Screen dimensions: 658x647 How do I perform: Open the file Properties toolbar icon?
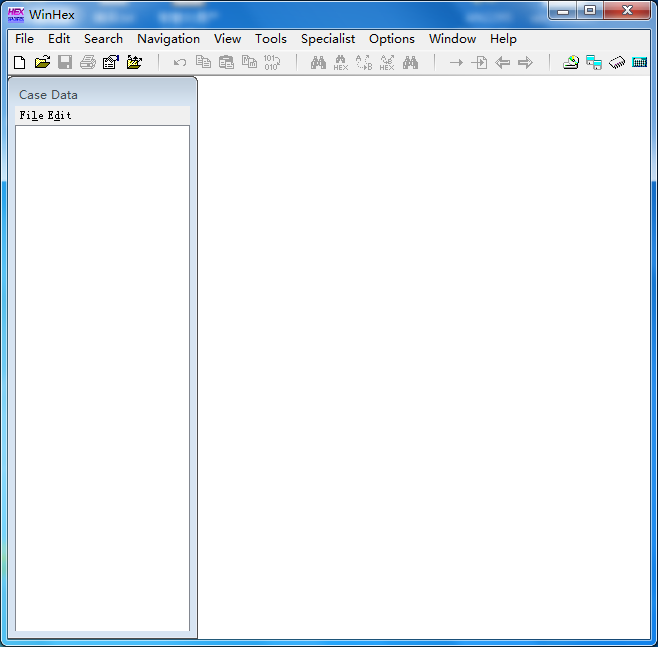pyautogui.click(x=111, y=63)
